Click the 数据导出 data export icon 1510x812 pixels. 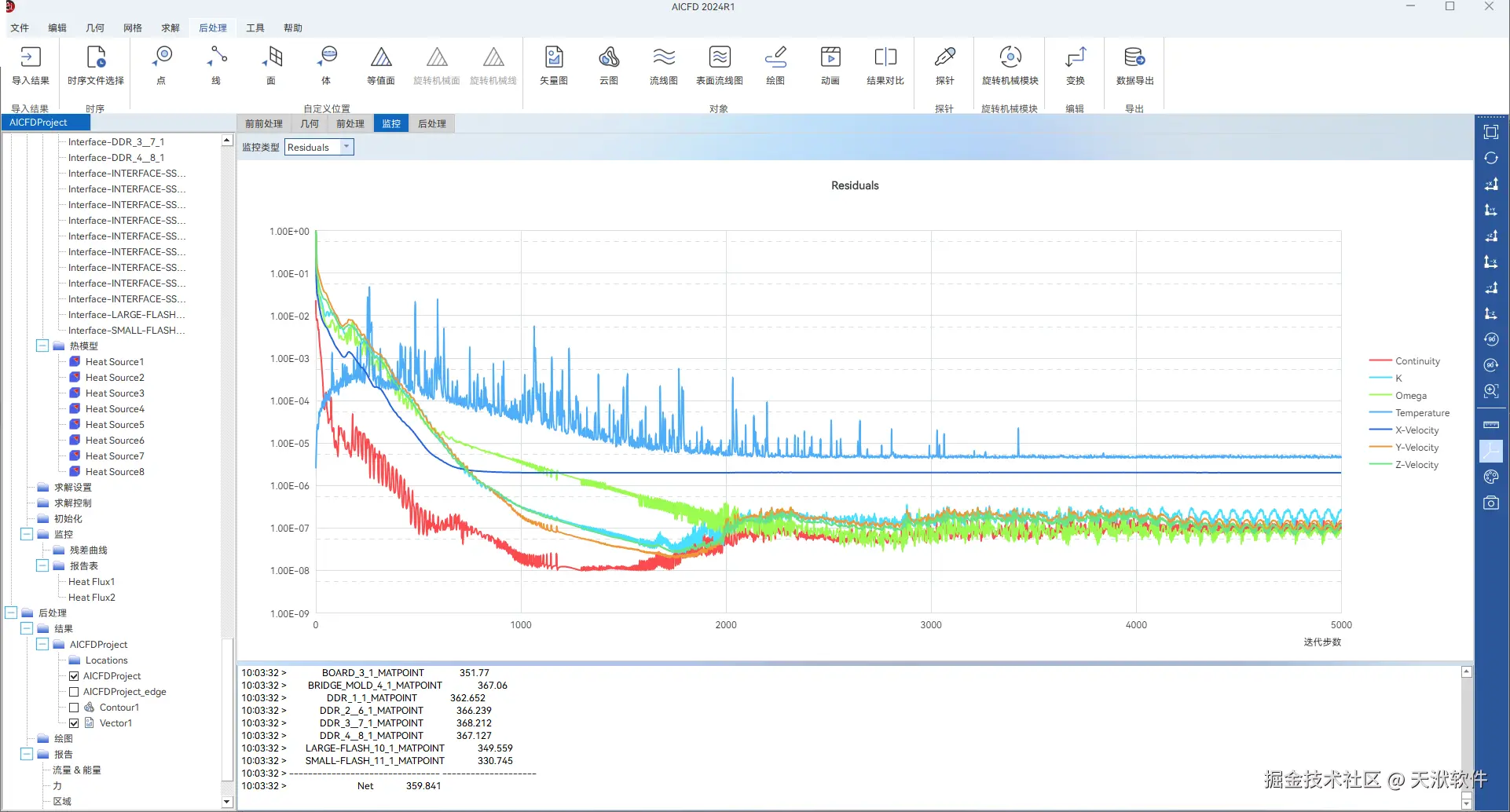click(1134, 58)
